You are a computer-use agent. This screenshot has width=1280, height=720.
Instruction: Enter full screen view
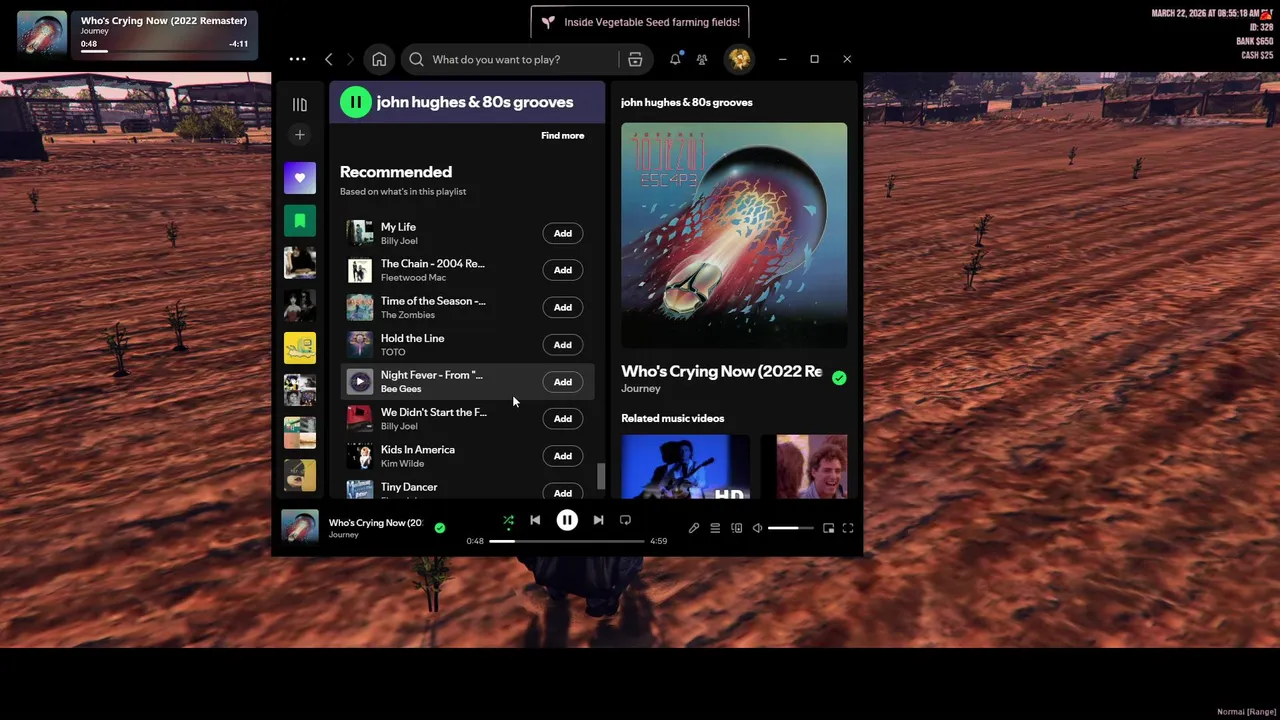pyautogui.click(x=848, y=528)
